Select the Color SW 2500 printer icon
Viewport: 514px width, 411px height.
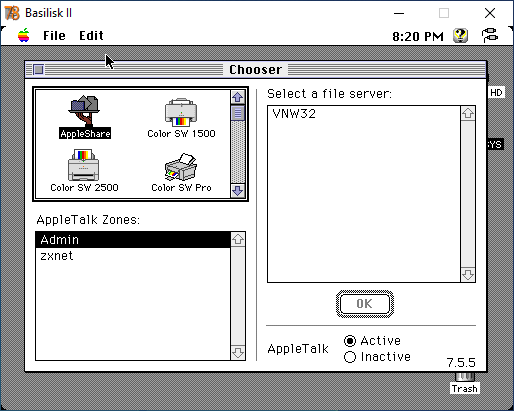coord(84,170)
